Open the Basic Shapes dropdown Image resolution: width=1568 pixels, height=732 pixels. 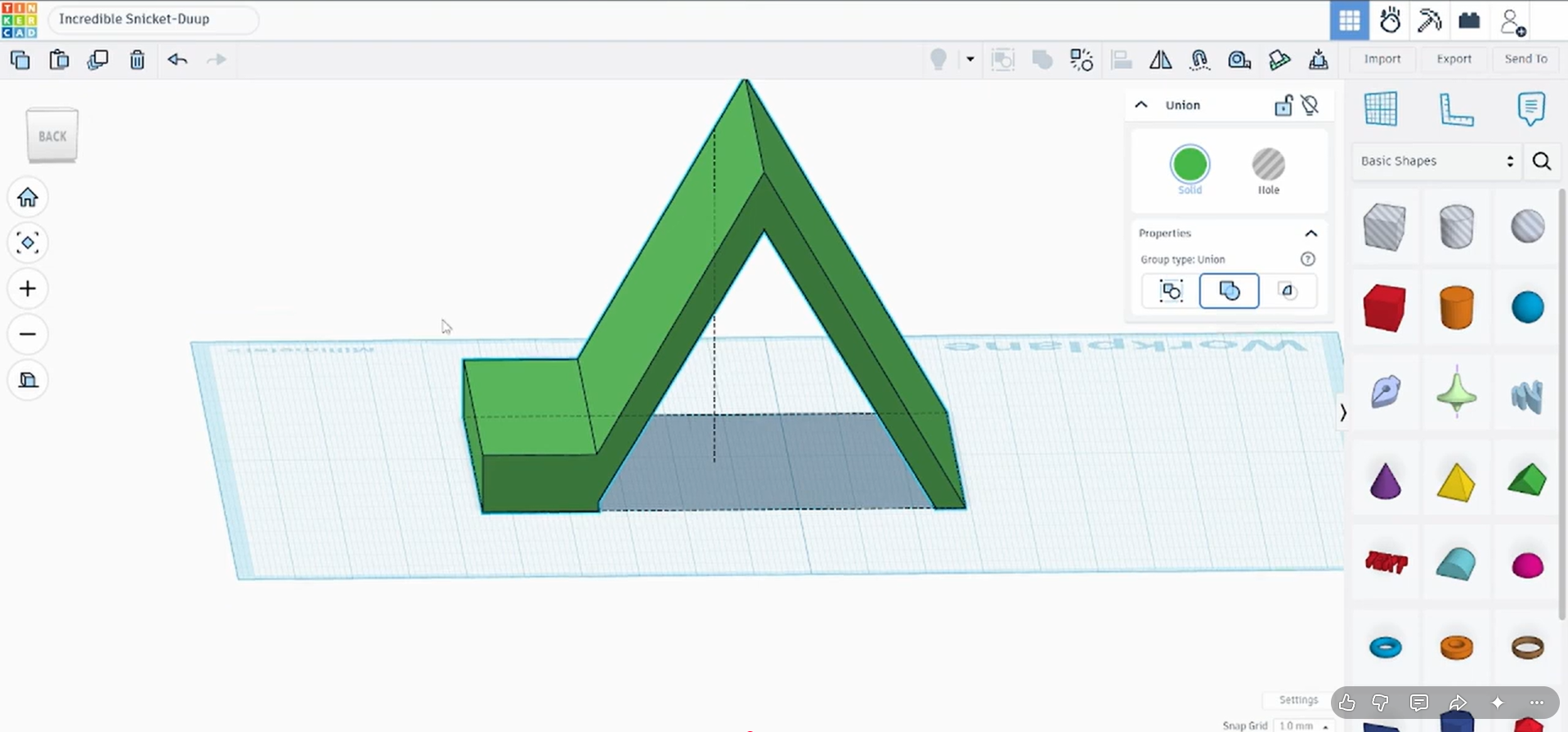click(x=1436, y=161)
